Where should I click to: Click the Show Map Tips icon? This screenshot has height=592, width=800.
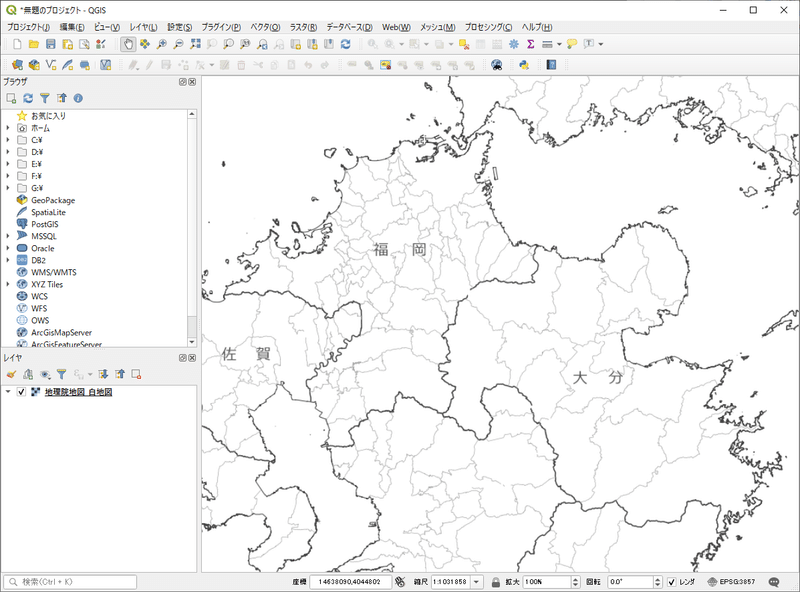572,44
